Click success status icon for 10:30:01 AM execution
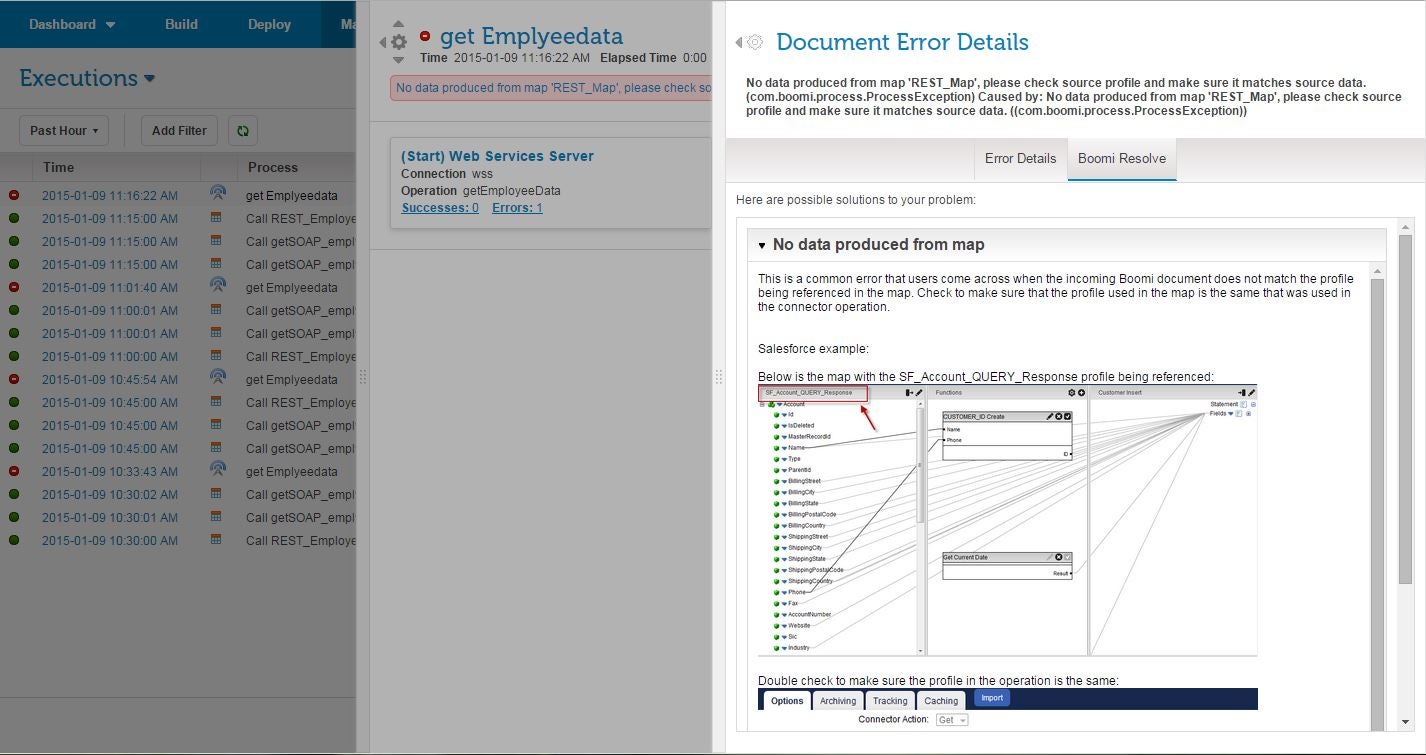The width and height of the screenshot is (1426, 755). click(14, 517)
